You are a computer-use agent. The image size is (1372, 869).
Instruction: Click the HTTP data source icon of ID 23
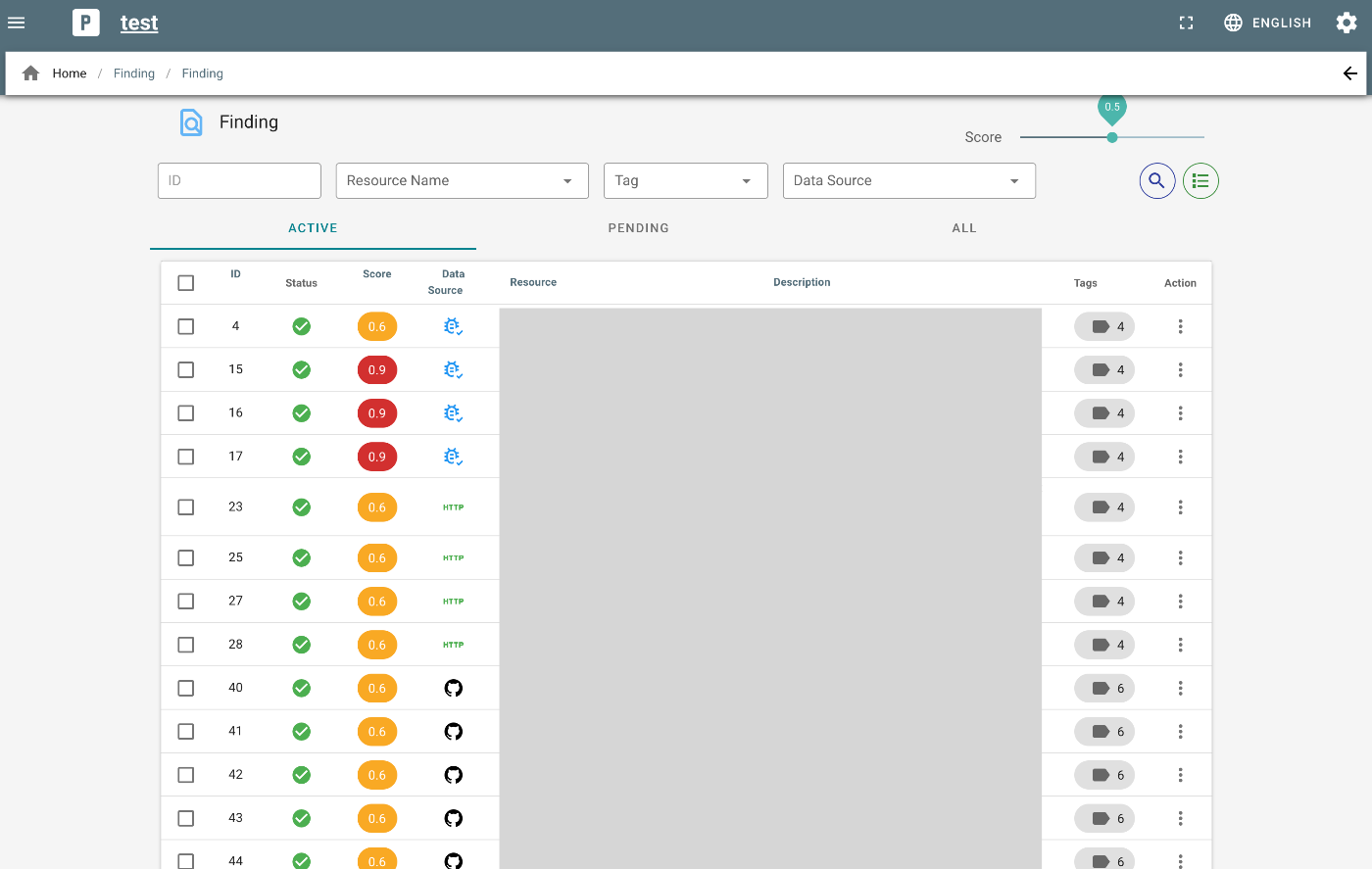pos(453,507)
